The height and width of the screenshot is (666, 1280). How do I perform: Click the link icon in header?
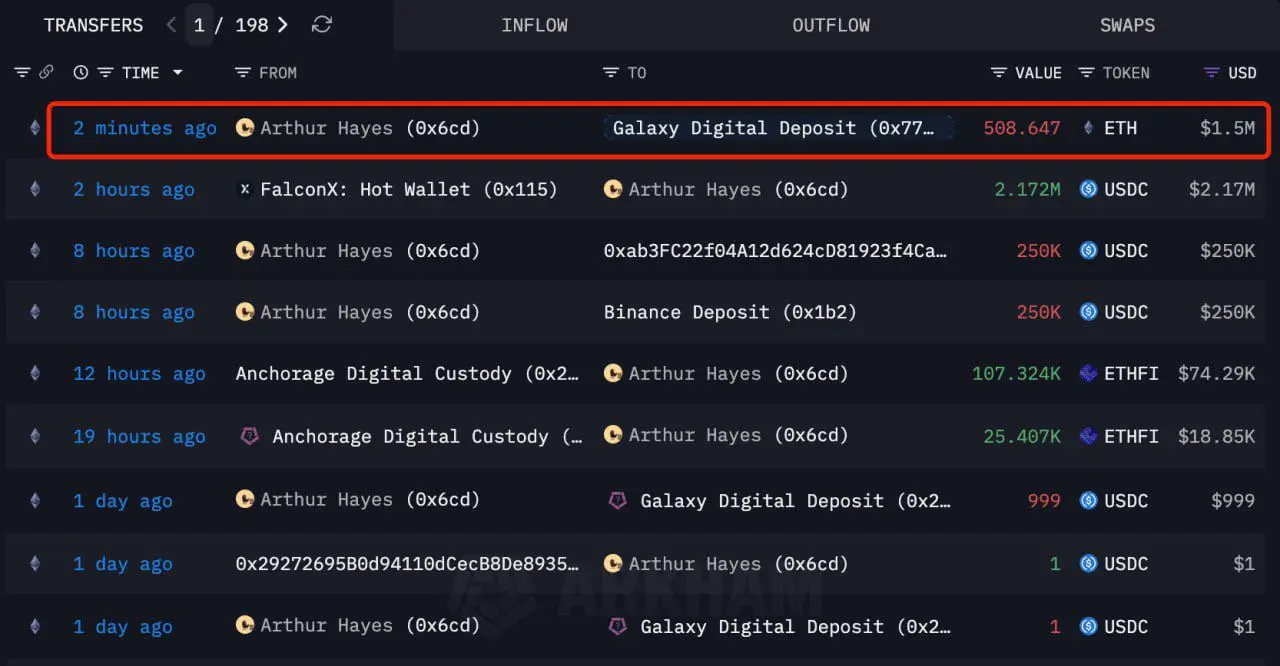[x=46, y=73]
